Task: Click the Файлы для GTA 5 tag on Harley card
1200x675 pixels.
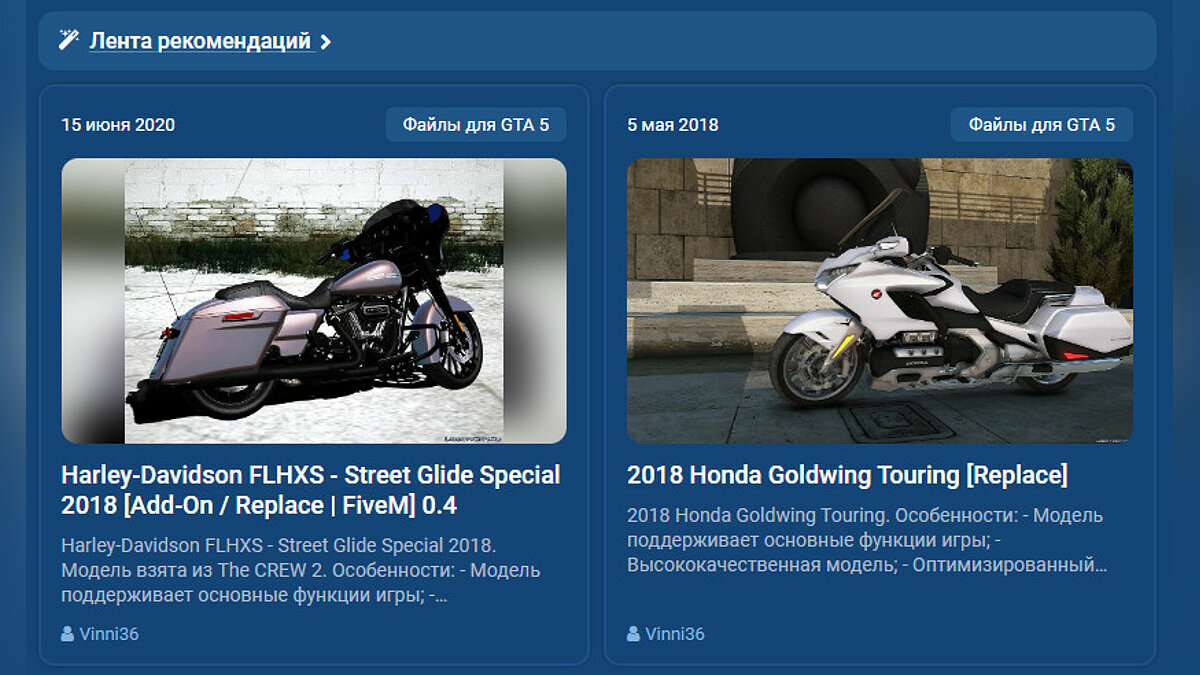Action: 476,125
